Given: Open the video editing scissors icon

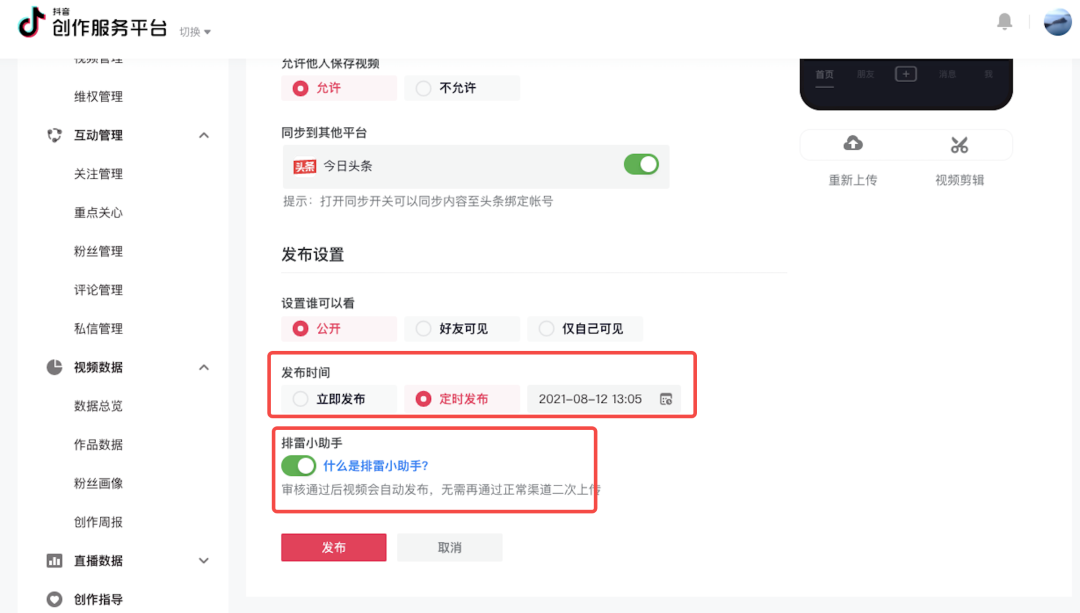Looking at the screenshot, I should [959, 145].
